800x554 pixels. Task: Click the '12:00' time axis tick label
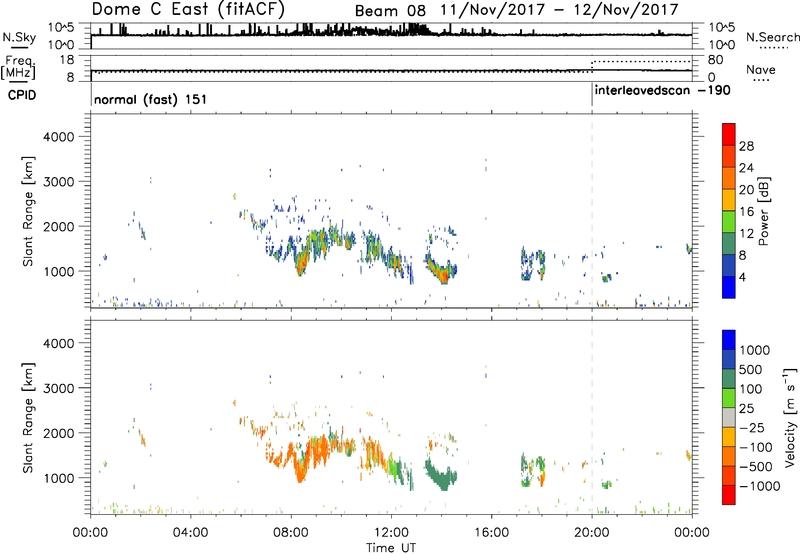click(391, 533)
